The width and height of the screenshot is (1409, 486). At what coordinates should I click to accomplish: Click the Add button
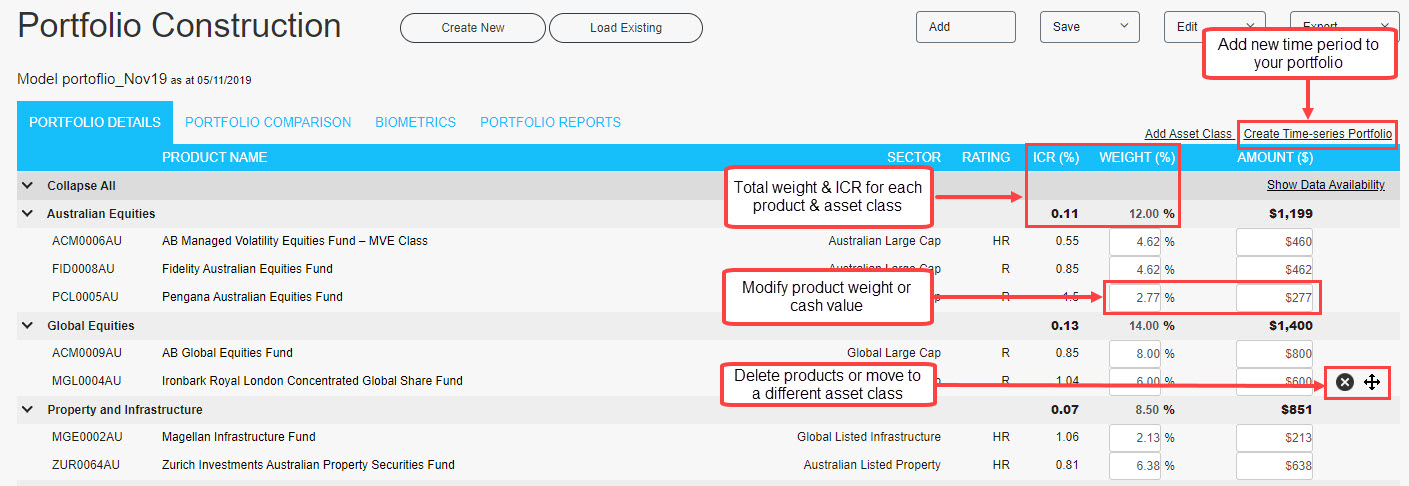(965, 27)
